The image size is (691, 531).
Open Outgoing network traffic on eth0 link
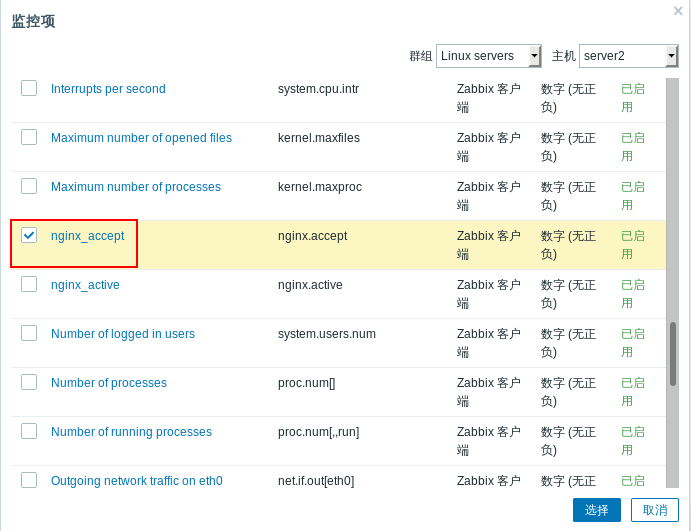click(x=137, y=480)
